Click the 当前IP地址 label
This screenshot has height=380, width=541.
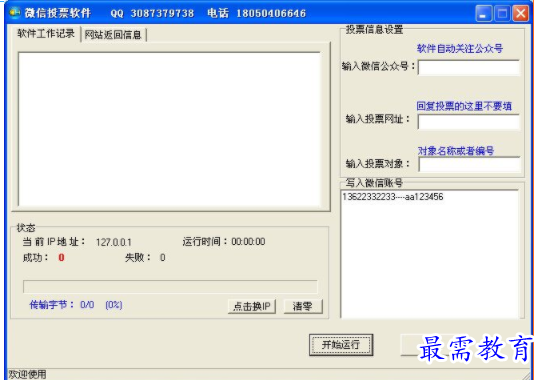coord(54,242)
